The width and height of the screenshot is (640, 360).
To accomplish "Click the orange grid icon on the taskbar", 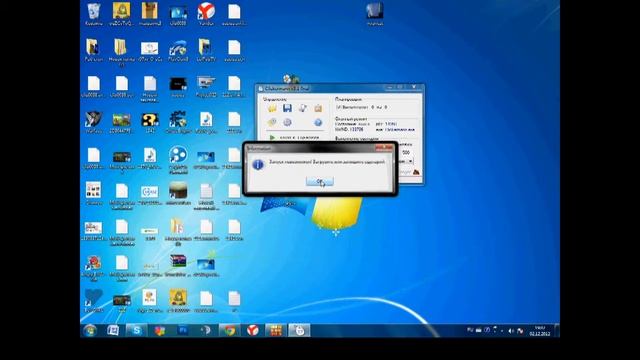I will point(276,331).
